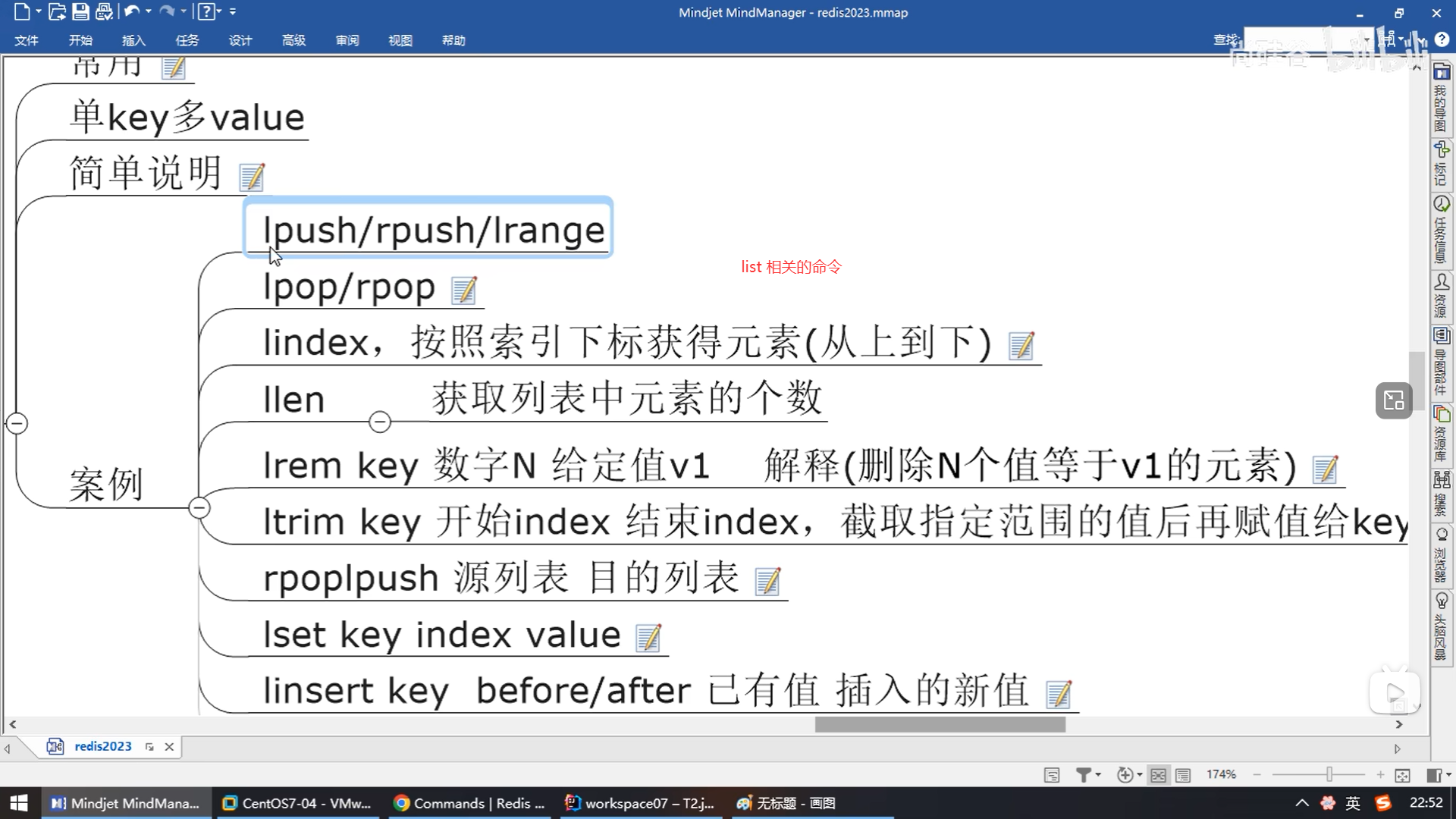Open the 插入 ribbon menu
This screenshot has height=819, width=1456.
coord(133,40)
